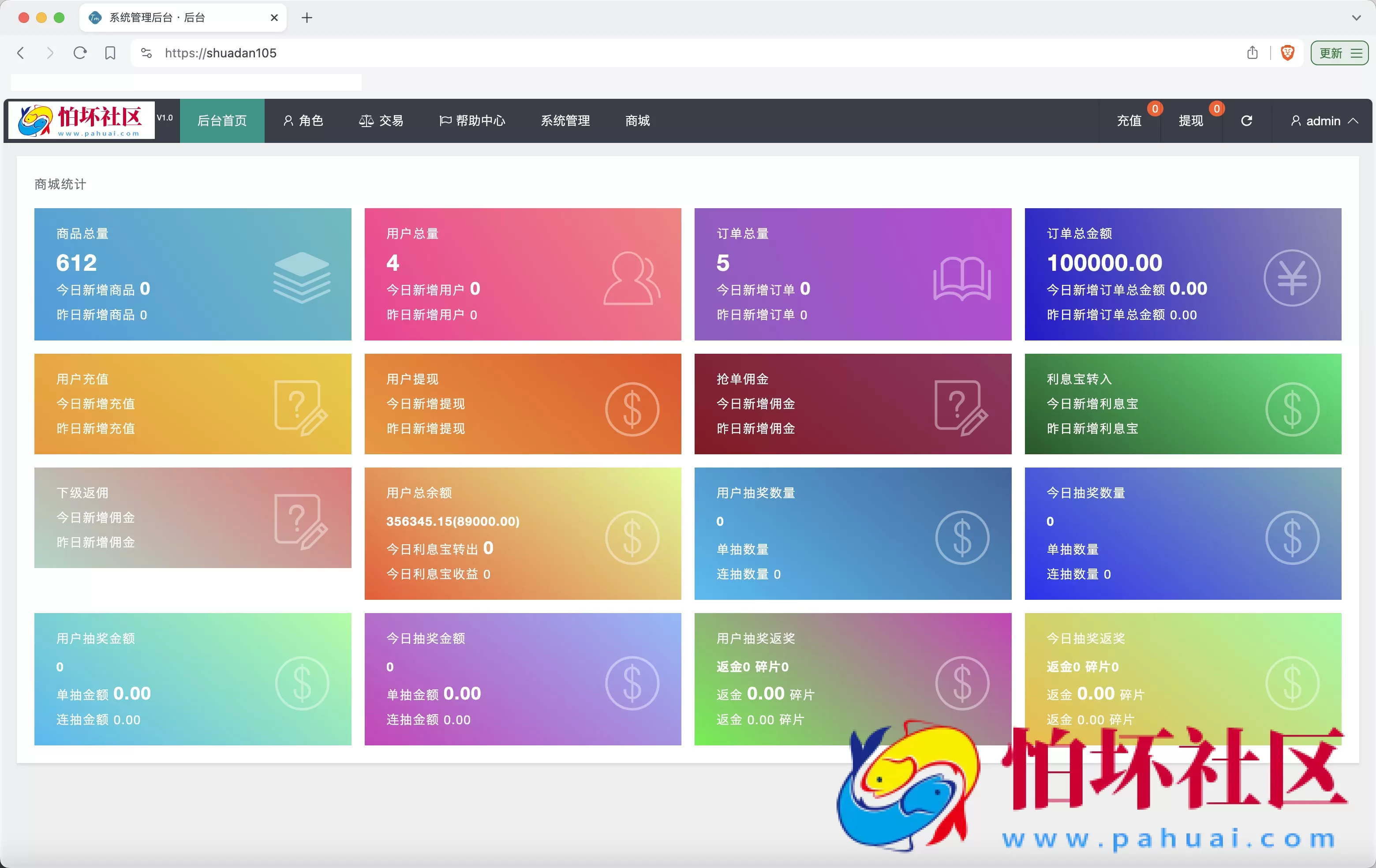1376x868 pixels.
Task: Click the bookmark icon in toolbar
Action: point(110,53)
